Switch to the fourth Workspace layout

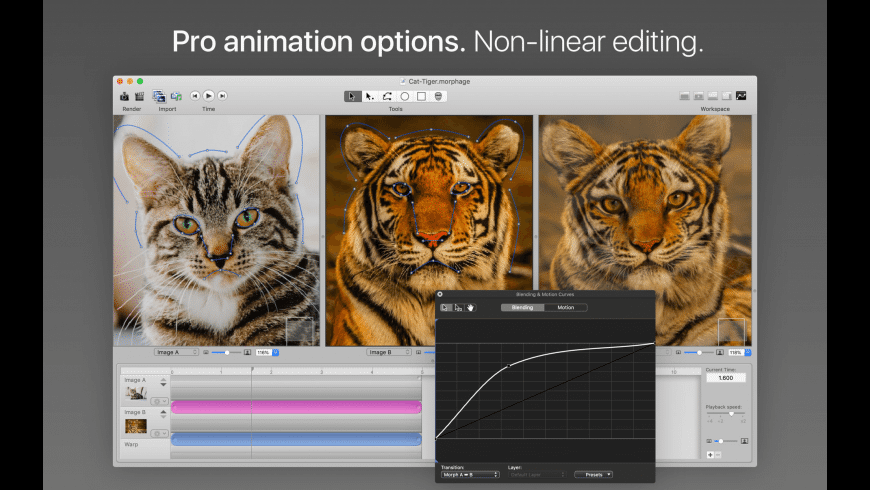click(x=727, y=97)
